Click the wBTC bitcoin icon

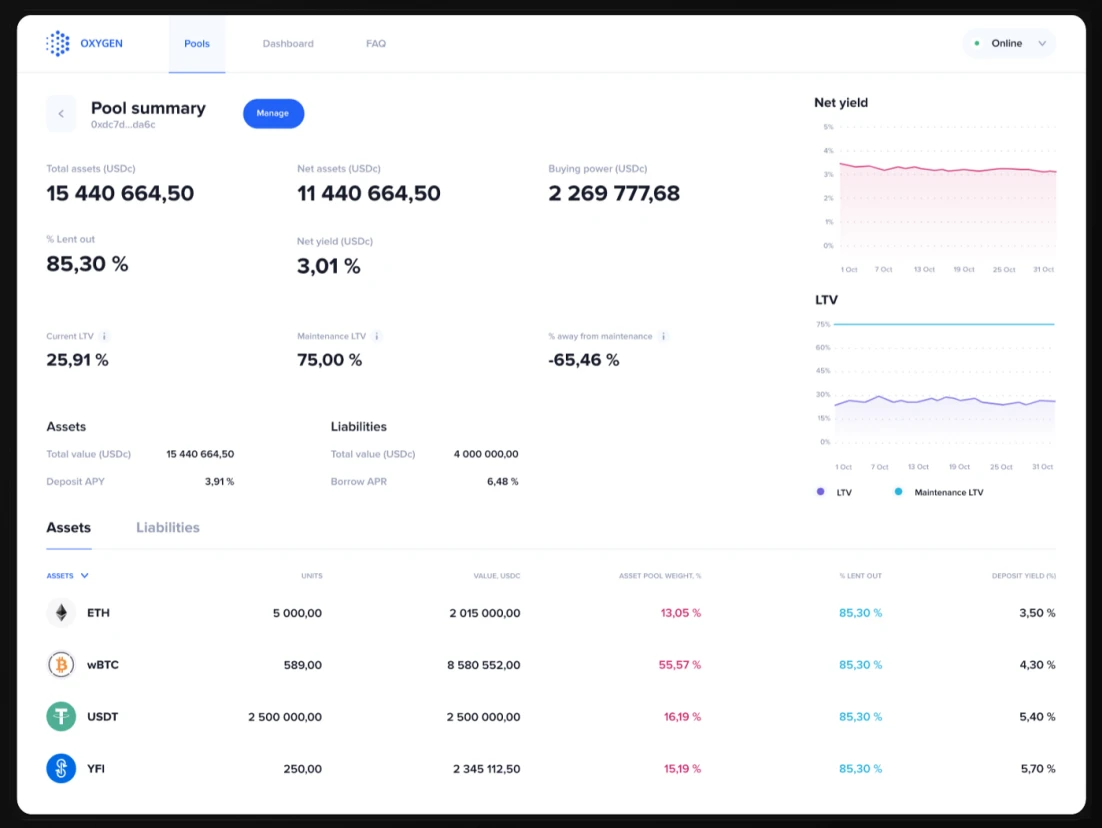pos(61,665)
